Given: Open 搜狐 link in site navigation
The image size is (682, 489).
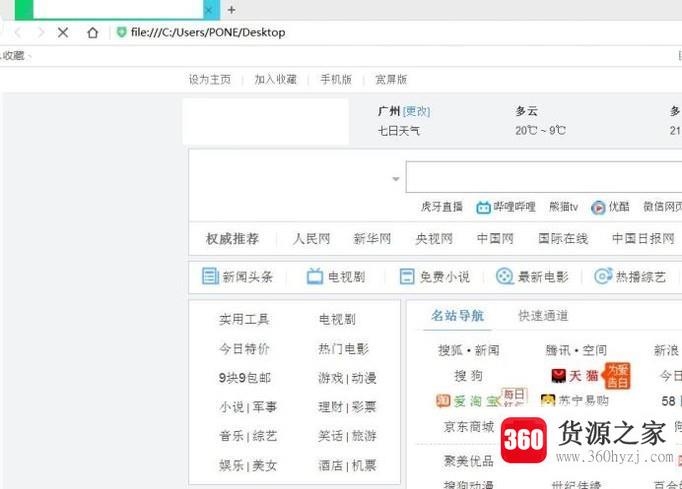Looking at the screenshot, I should [x=450, y=350].
